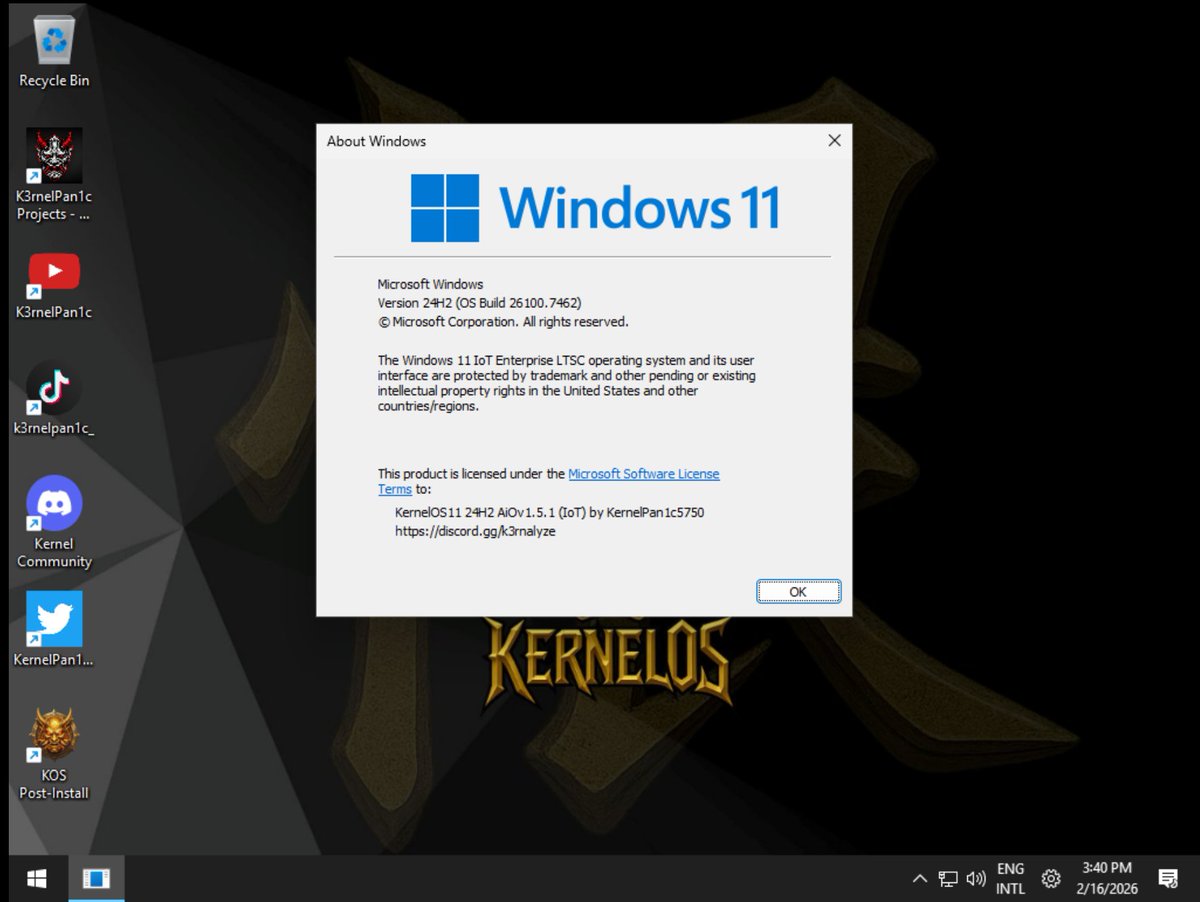Image resolution: width=1200 pixels, height=902 pixels.
Task: Click the 'Version 24H2 (OS Build 26100.7462)' text
Action: point(479,303)
